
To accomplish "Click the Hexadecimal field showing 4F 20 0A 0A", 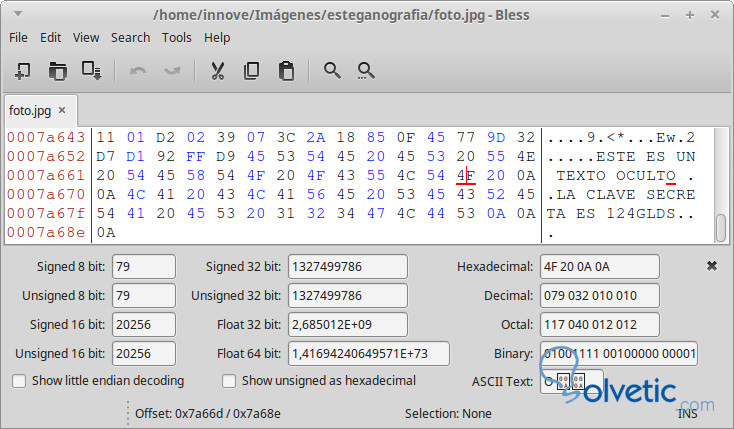I will (x=600, y=266).
